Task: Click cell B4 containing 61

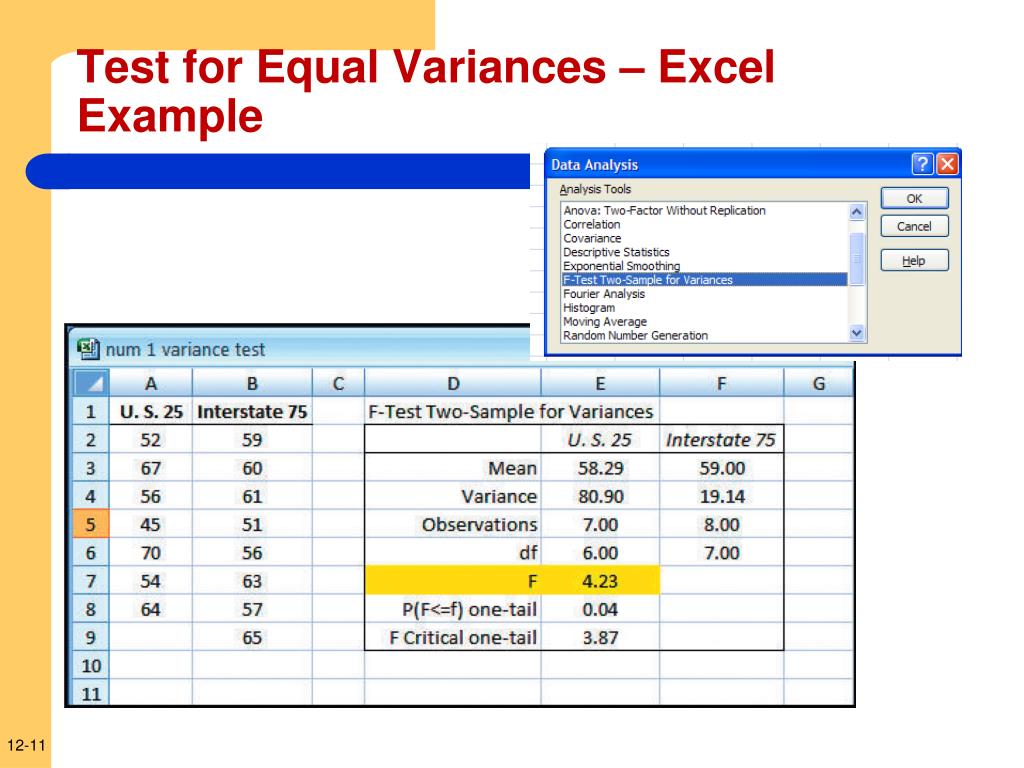Action: 252,496
